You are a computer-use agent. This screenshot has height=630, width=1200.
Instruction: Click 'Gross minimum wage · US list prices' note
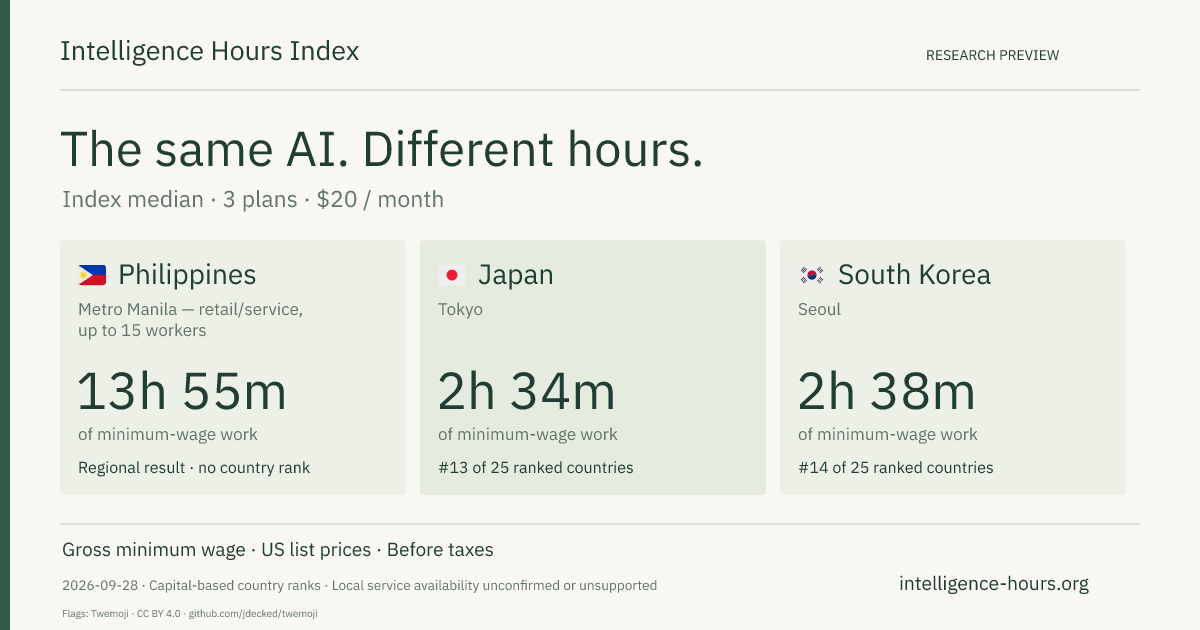click(216, 550)
